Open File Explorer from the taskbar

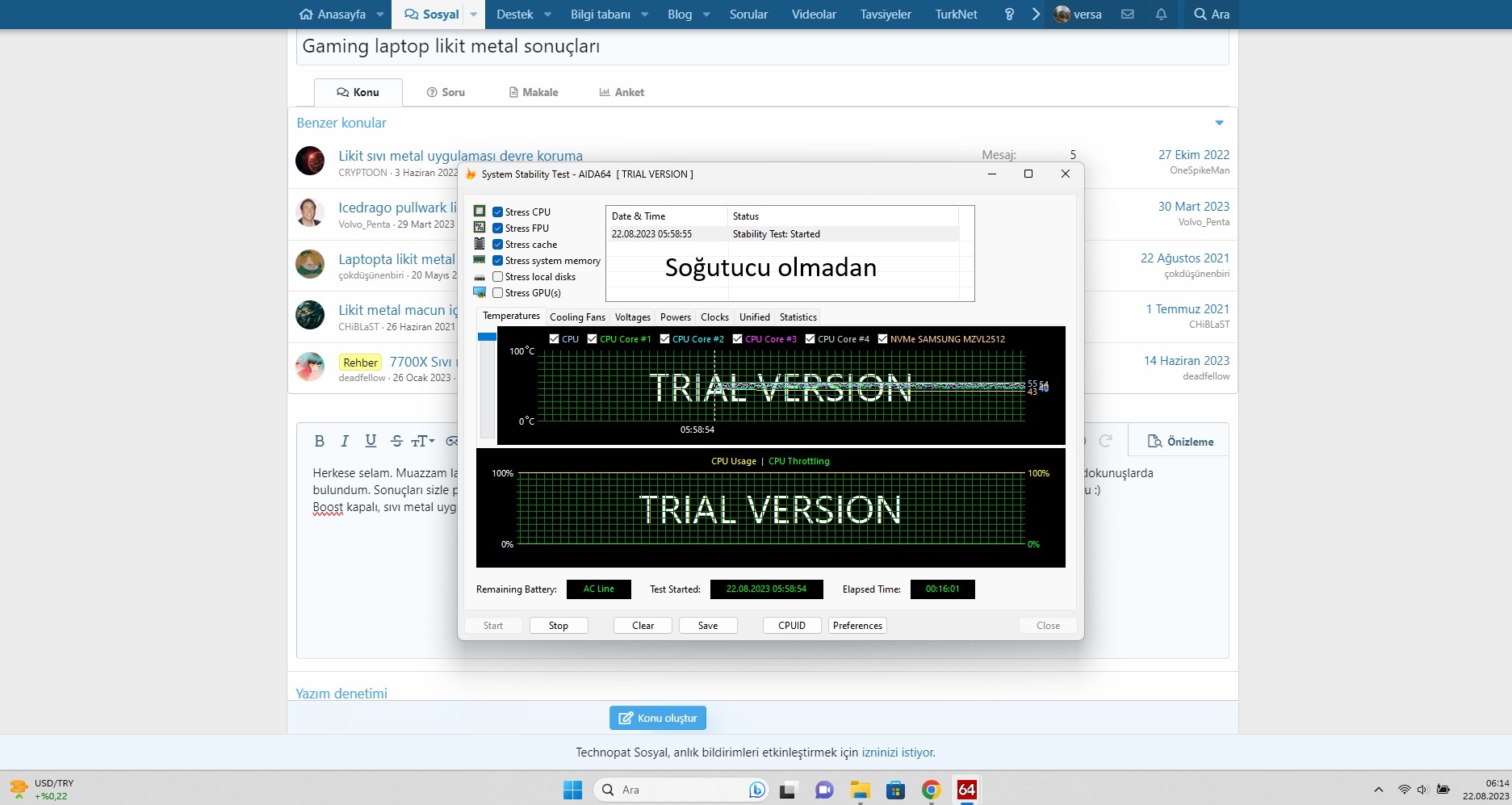(x=860, y=790)
